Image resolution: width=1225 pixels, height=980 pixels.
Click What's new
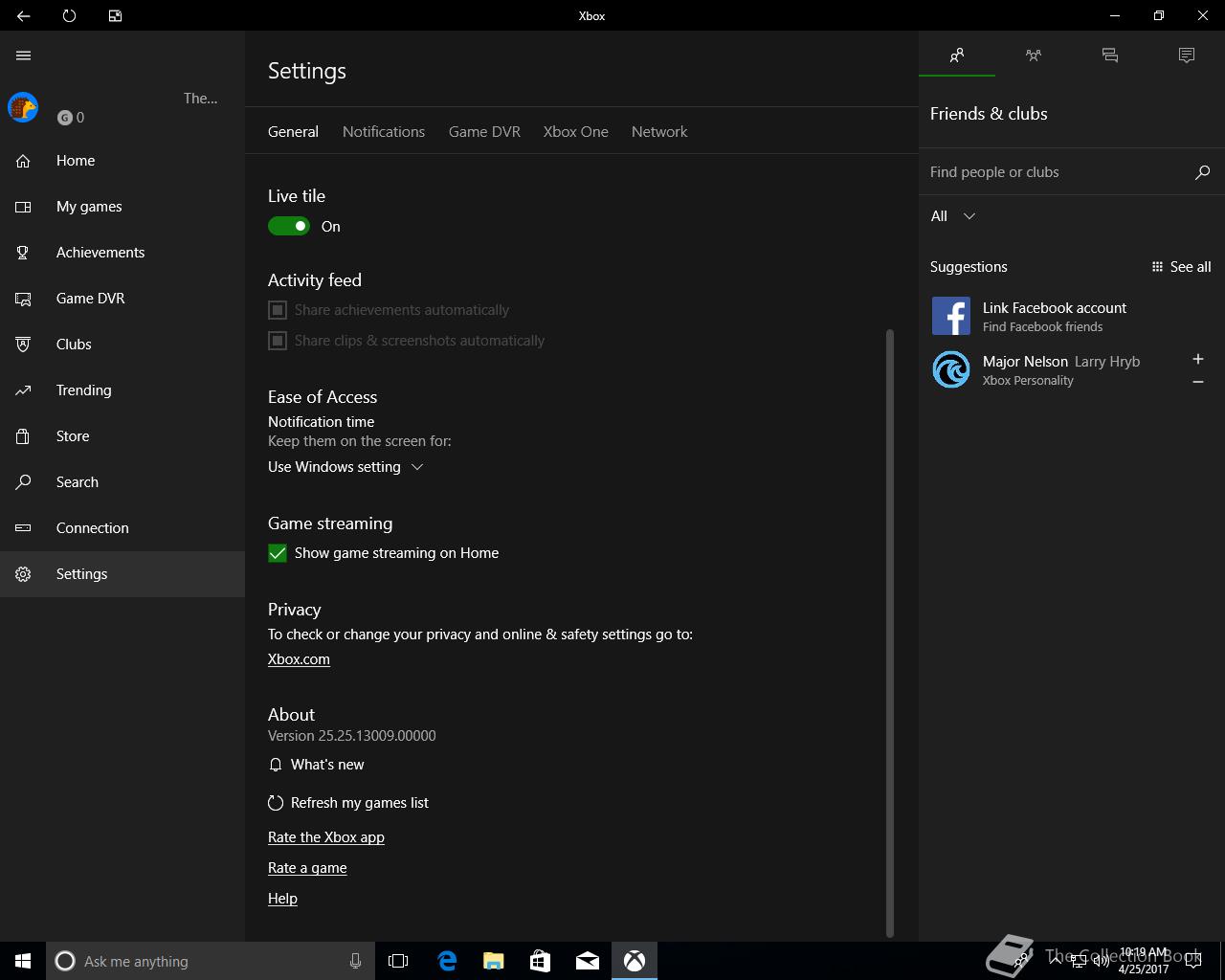pos(317,765)
